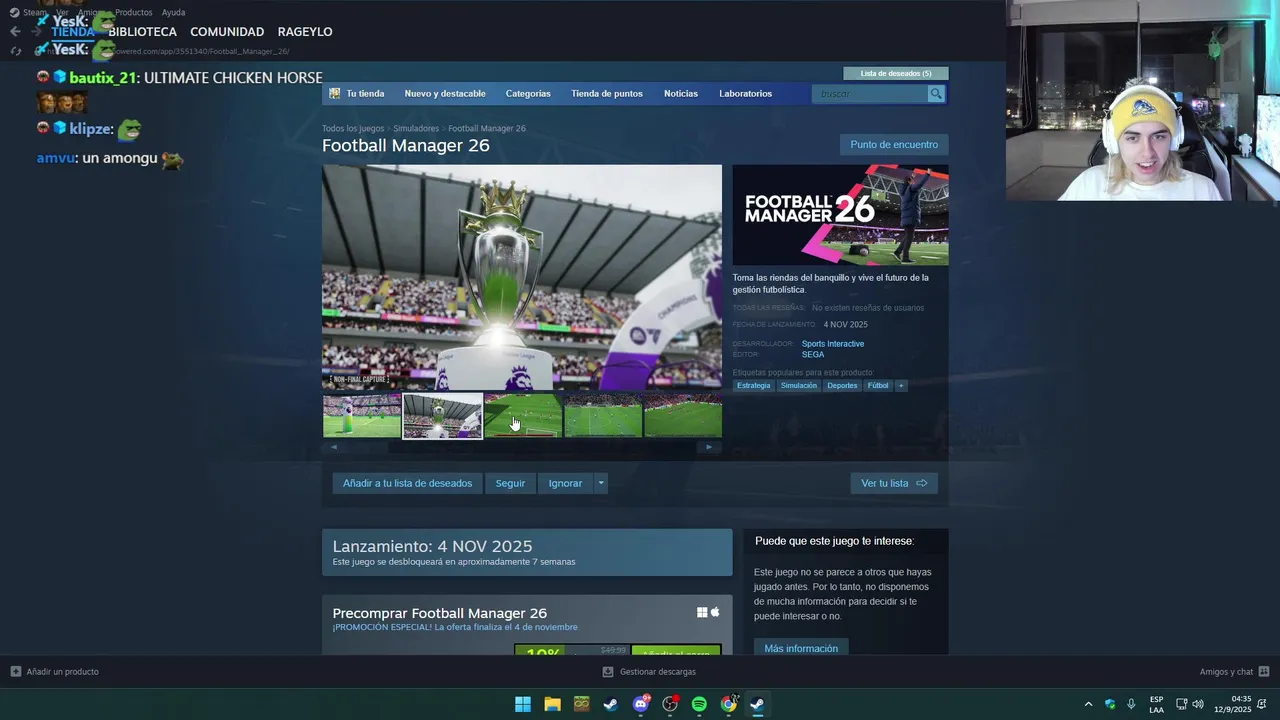Open the RAGEYLO profile tab
The image size is (1280, 720).
305,32
